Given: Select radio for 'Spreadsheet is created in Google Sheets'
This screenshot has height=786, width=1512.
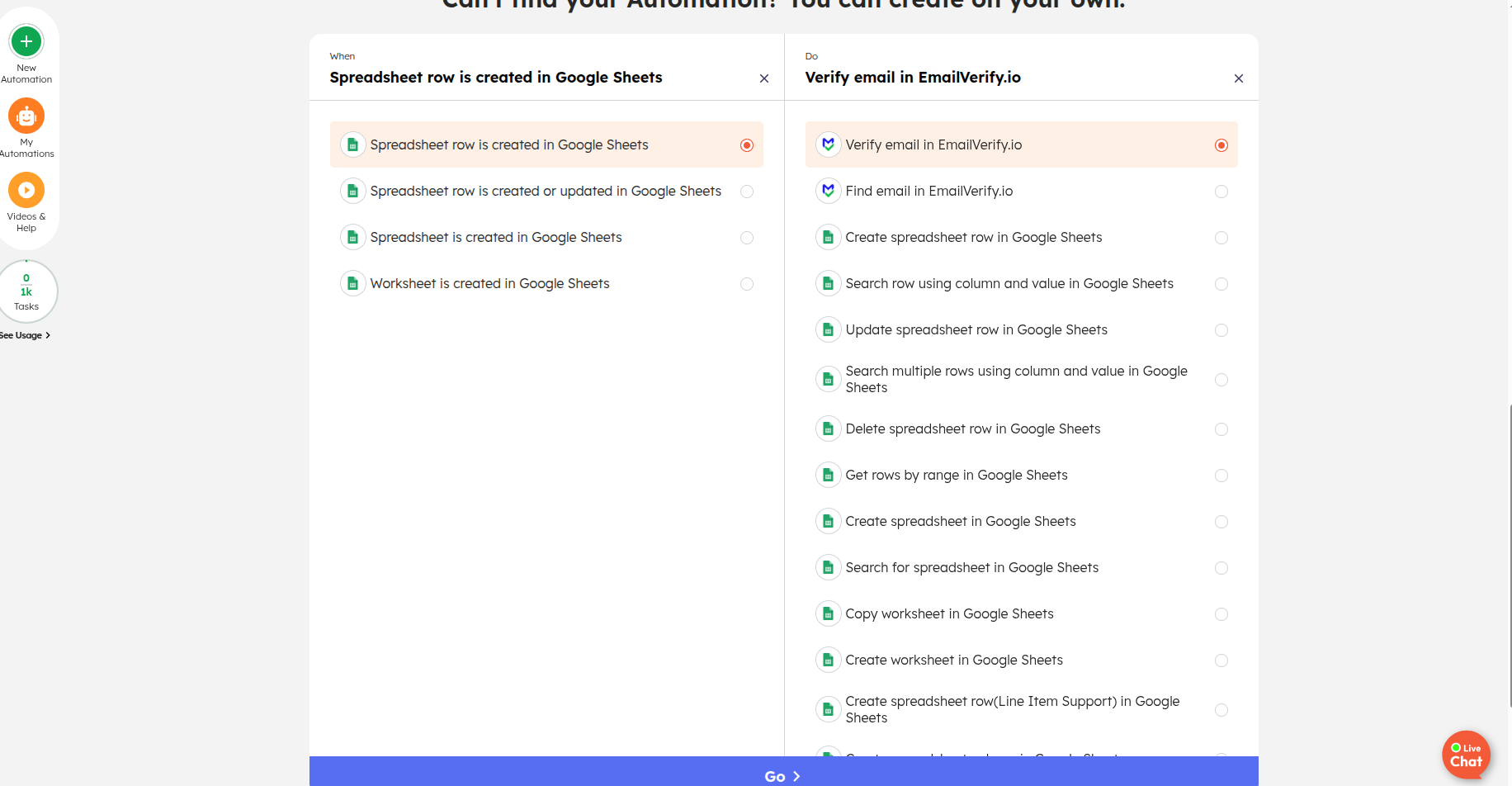Looking at the screenshot, I should coord(747,238).
